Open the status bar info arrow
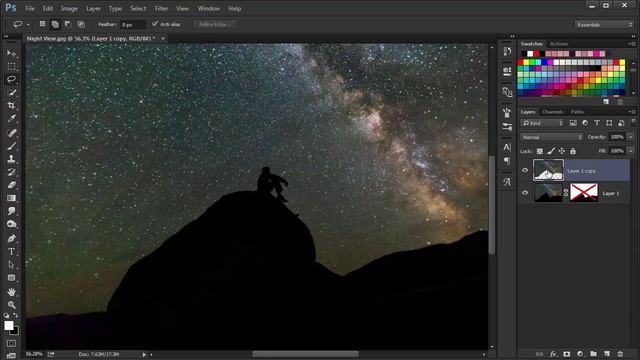This screenshot has height=360, width=640. click(144, 354)
